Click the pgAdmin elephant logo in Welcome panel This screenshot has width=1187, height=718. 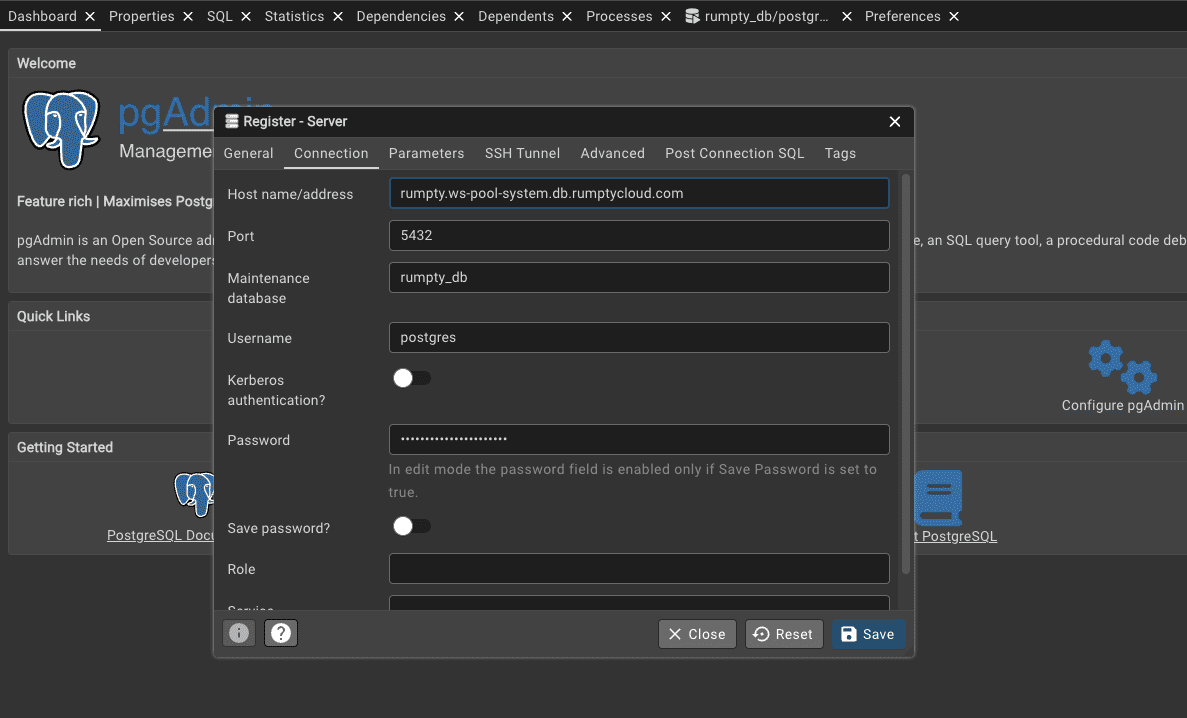click(x=61, y=129)
